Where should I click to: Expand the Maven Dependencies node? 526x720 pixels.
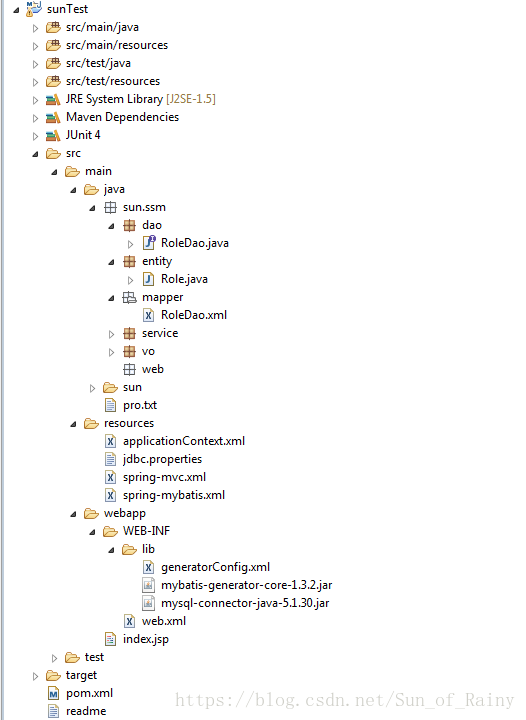[35, 118]
